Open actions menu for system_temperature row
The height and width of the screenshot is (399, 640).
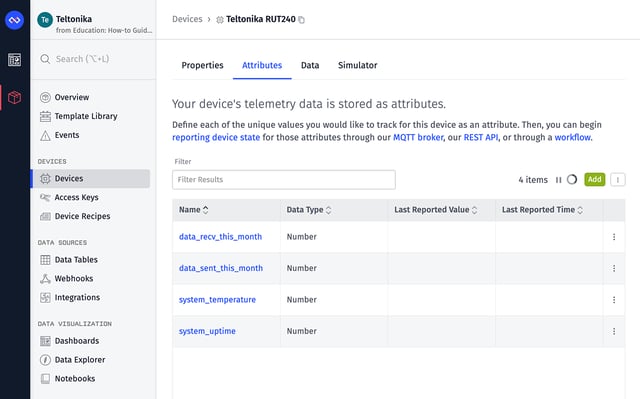click(x=614, y=299)
